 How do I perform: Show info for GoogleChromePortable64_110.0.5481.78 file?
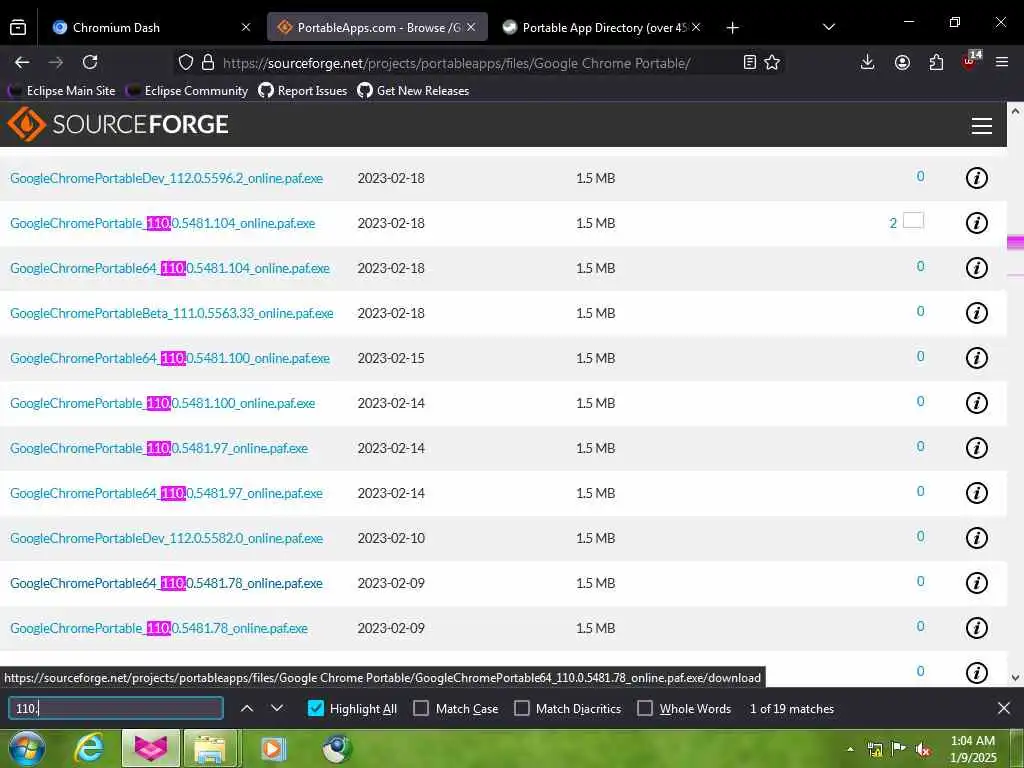976,583
